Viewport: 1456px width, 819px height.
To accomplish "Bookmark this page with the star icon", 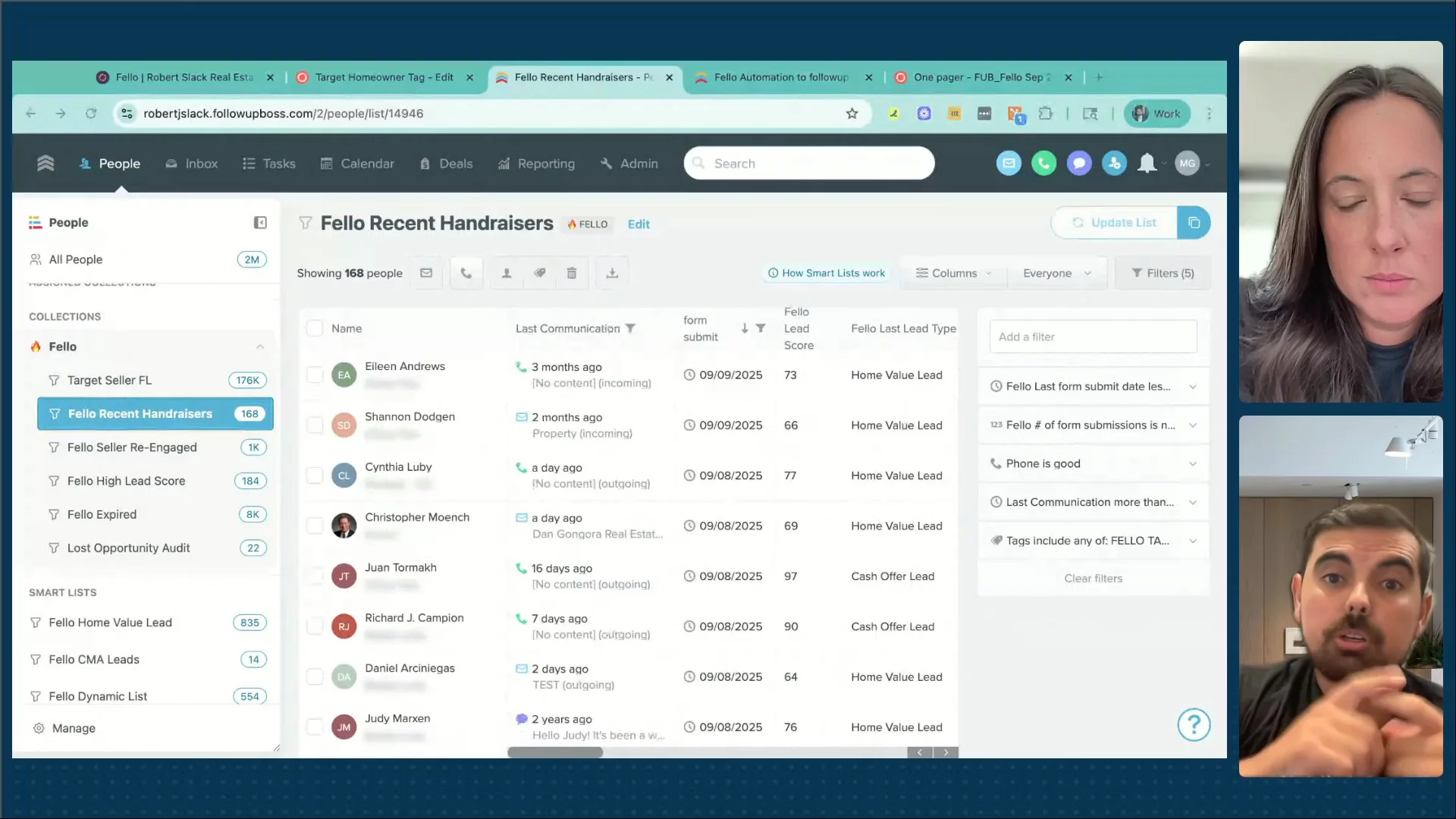I will click(x=852, y=114).
